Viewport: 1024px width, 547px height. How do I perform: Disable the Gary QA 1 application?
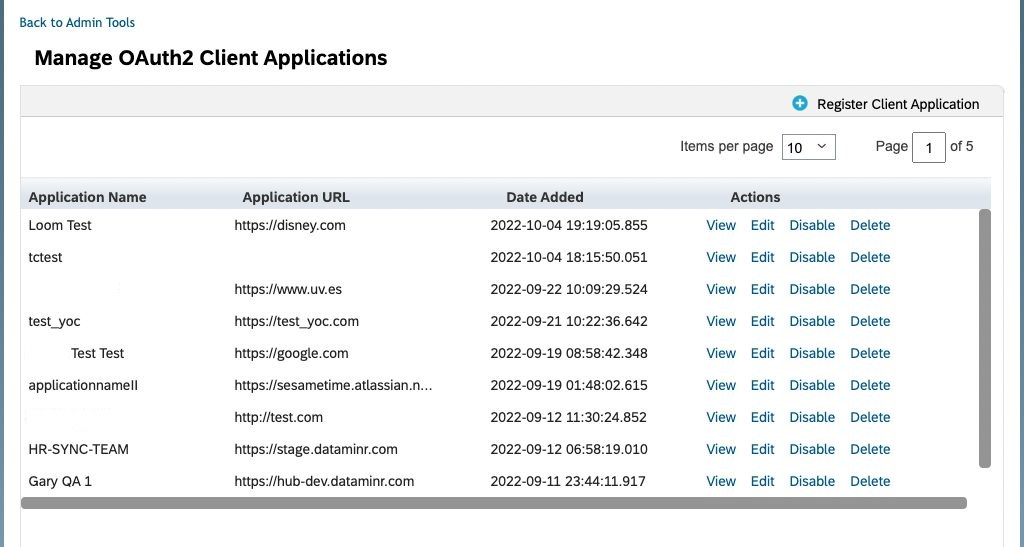coord(812,481)
